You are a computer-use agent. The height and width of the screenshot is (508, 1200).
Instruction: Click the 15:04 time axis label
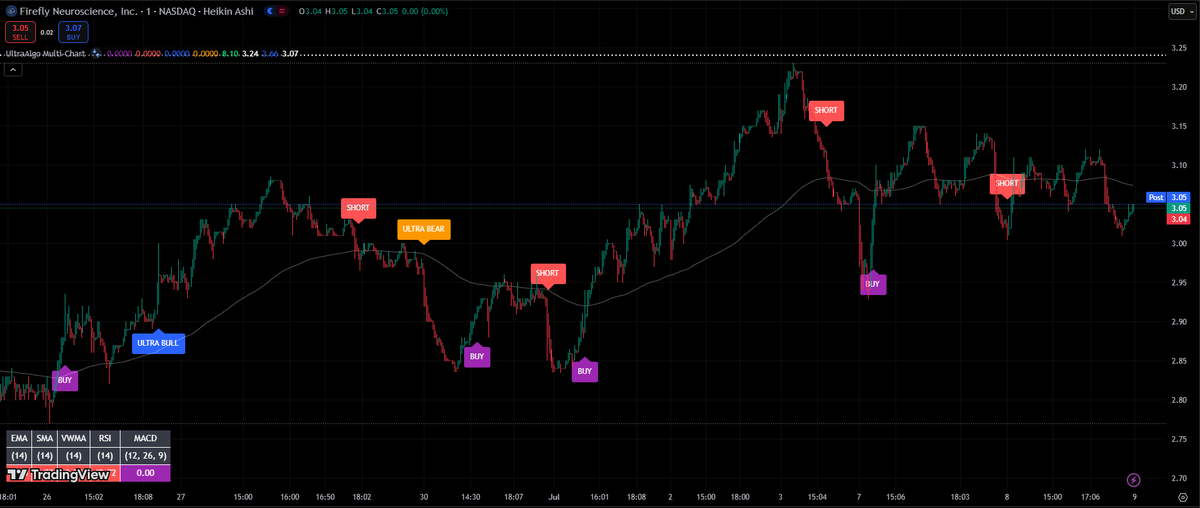817,496
